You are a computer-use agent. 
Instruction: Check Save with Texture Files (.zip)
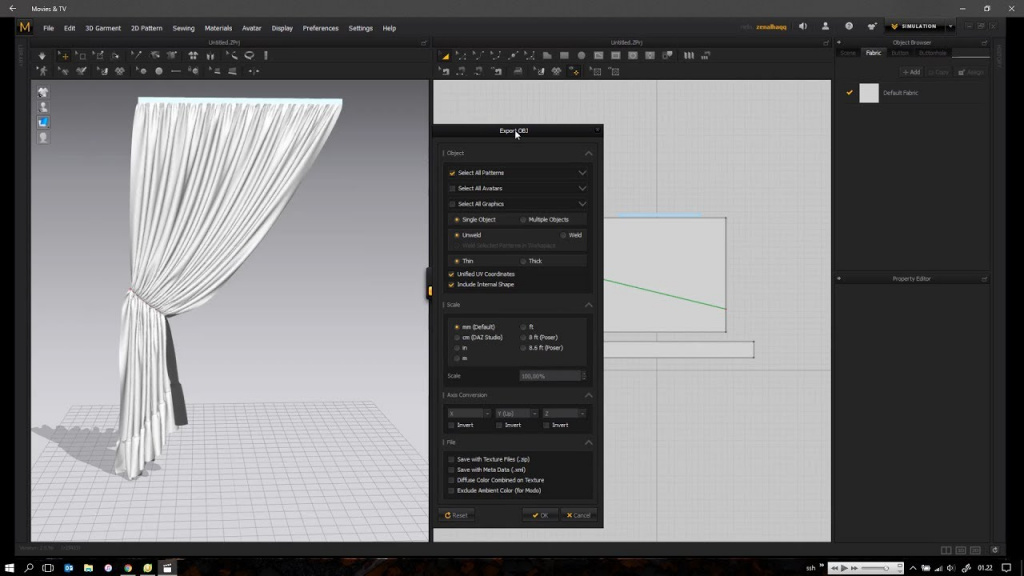(451, 459)
